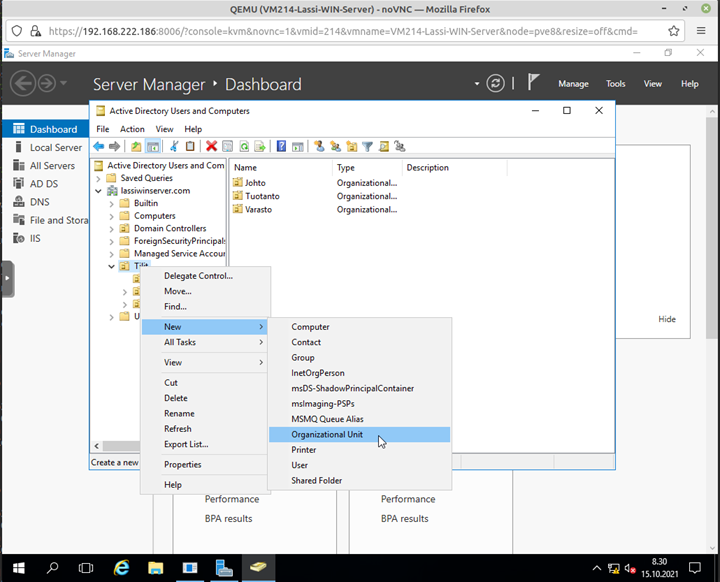720x582 pixels.
Task: Choose Computer in the New submenu
Action: [x=360, y=327]
